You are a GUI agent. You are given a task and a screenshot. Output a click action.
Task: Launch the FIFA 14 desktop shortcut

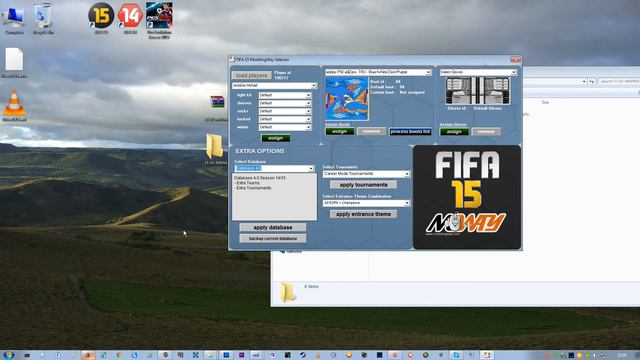click(130, 18)
